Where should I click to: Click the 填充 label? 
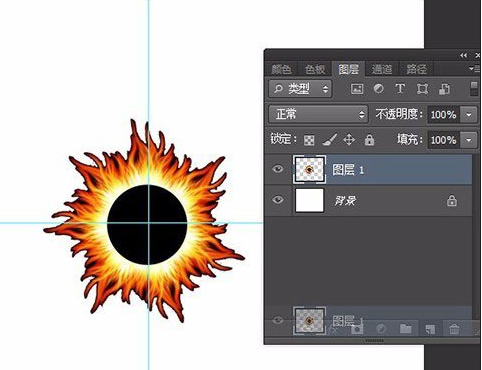[409, 140]
